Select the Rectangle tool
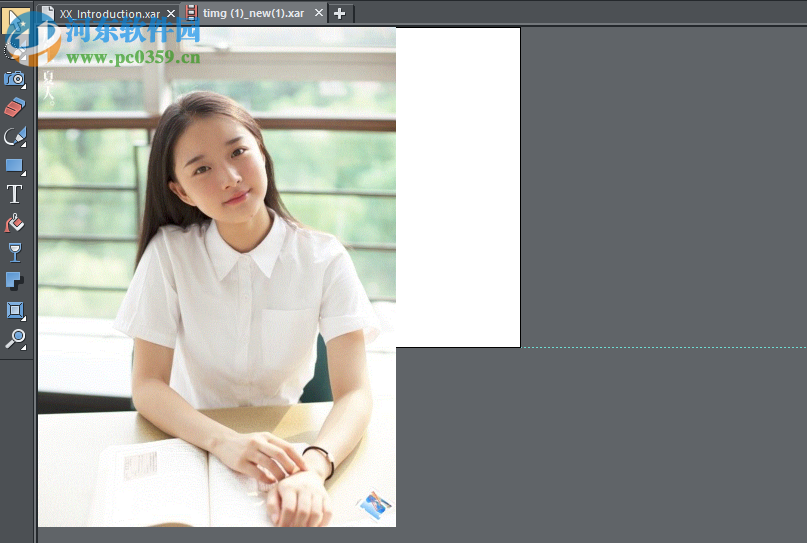Image resolution: width=807 pixels, height=543 pixels. click(15, 166)
